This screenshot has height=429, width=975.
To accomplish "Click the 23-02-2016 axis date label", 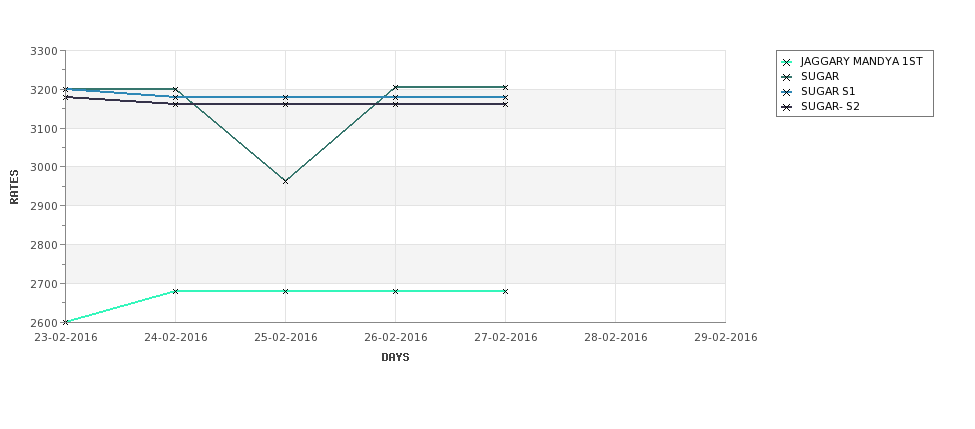I will pos(65,338).
